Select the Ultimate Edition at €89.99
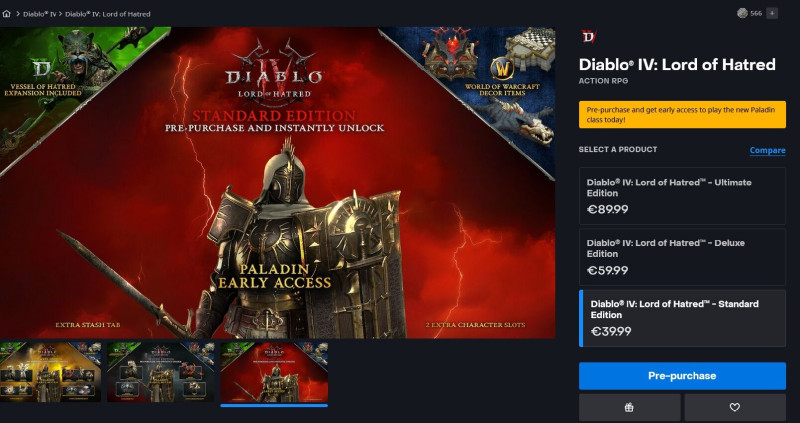The height and width of the screenshot is (423, 800). coord(682,196)
